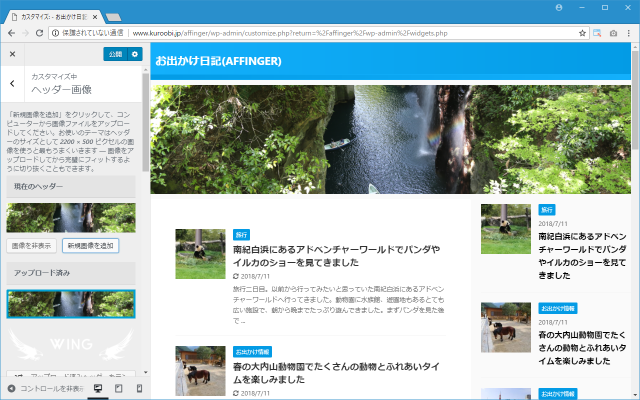Screen dimensions: 640x400
Task: Click the sidebar 旅行 tag
Action: (x=547, y=210)
